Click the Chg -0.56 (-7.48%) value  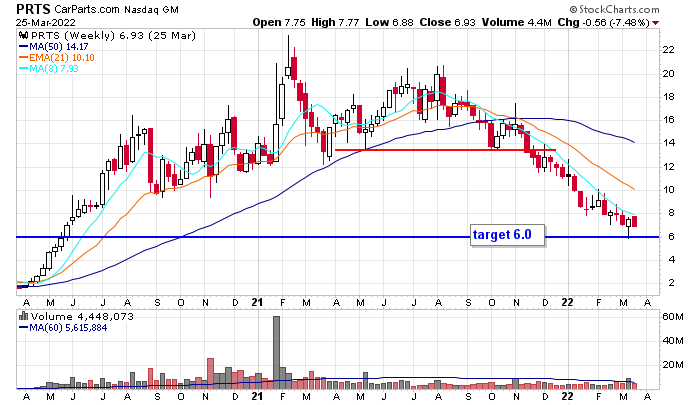pyautogui.click(x=604, y=22)
